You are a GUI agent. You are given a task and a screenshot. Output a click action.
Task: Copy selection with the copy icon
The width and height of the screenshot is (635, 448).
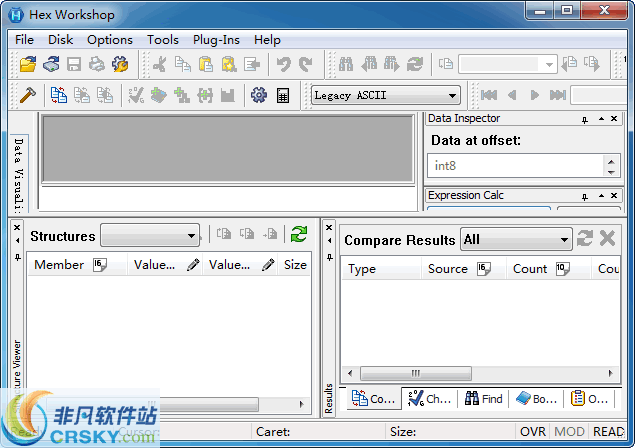click(183, 64)
